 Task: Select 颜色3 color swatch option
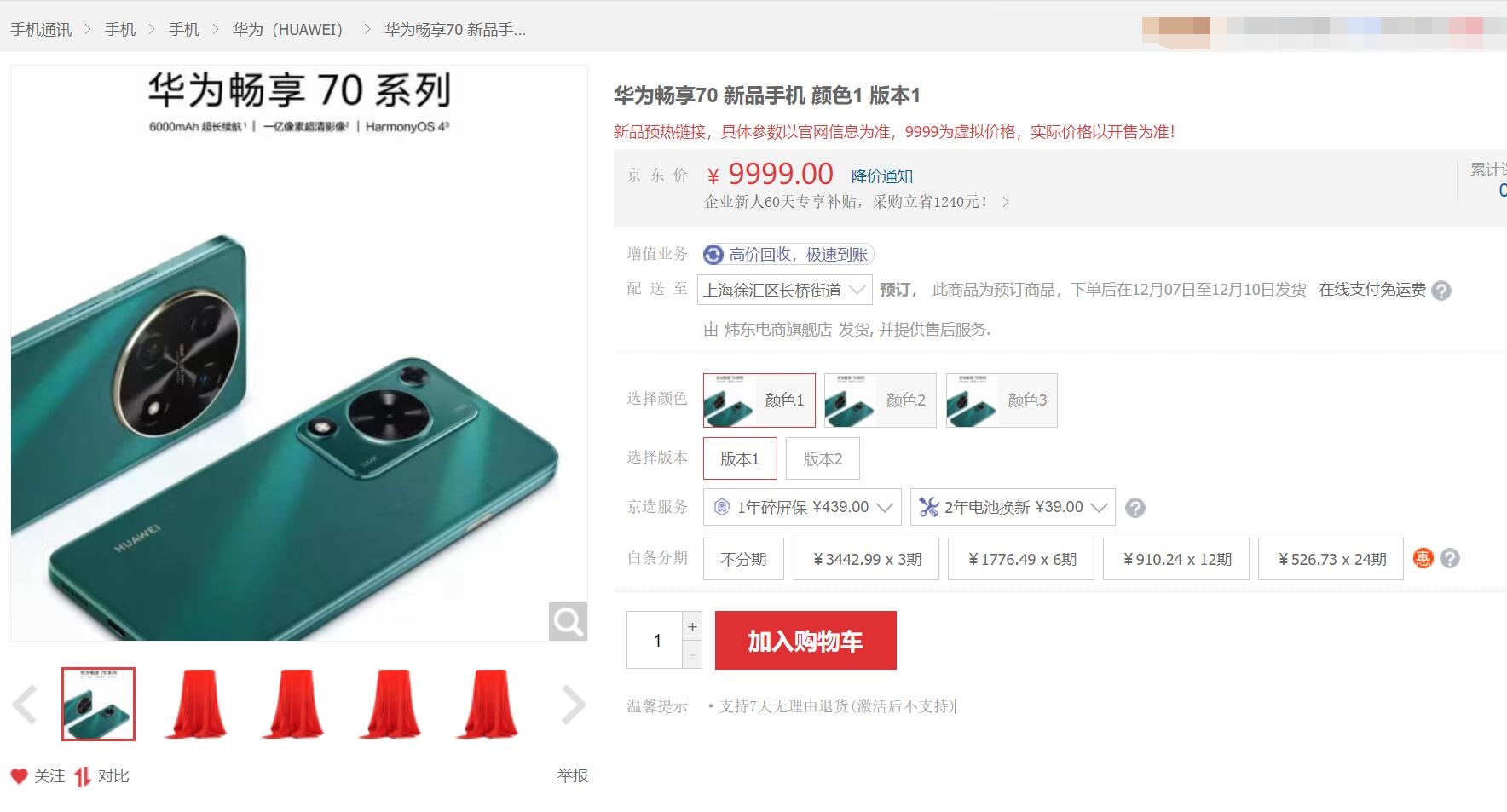(x=1002, y=400)
